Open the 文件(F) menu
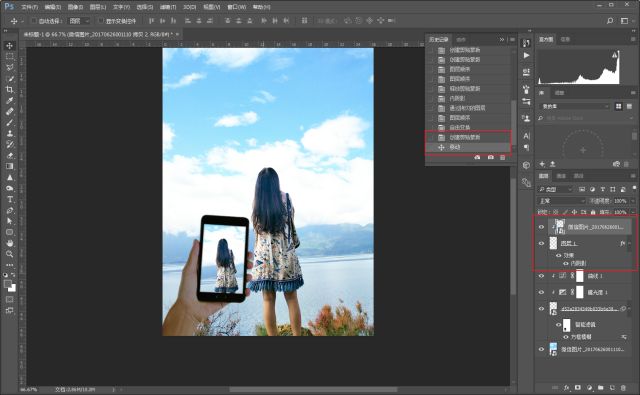The height and width of the screenshot is (395, 640). tap(29, 7)
